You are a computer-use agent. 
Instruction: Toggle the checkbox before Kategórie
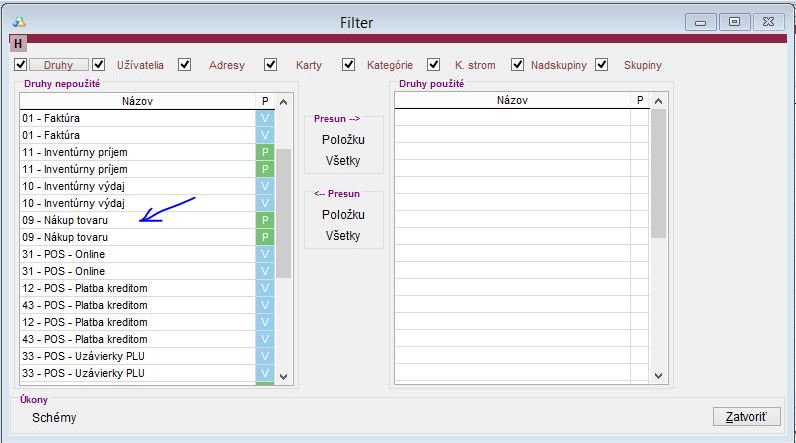(348, 65)
